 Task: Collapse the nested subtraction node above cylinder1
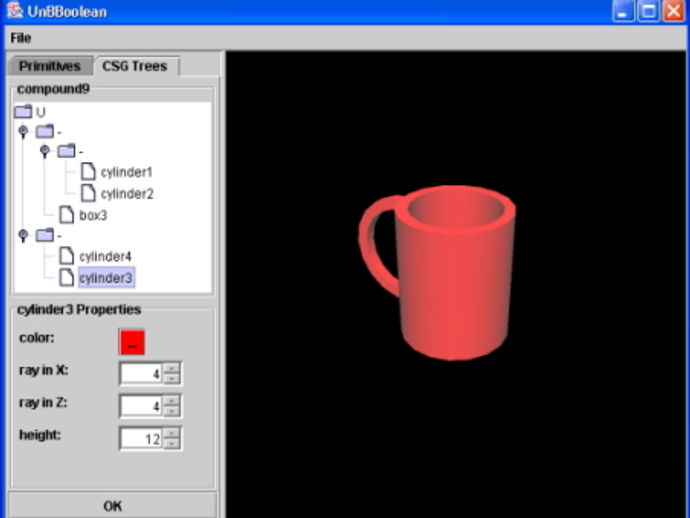pyautogui.click(x=44, y=151)
